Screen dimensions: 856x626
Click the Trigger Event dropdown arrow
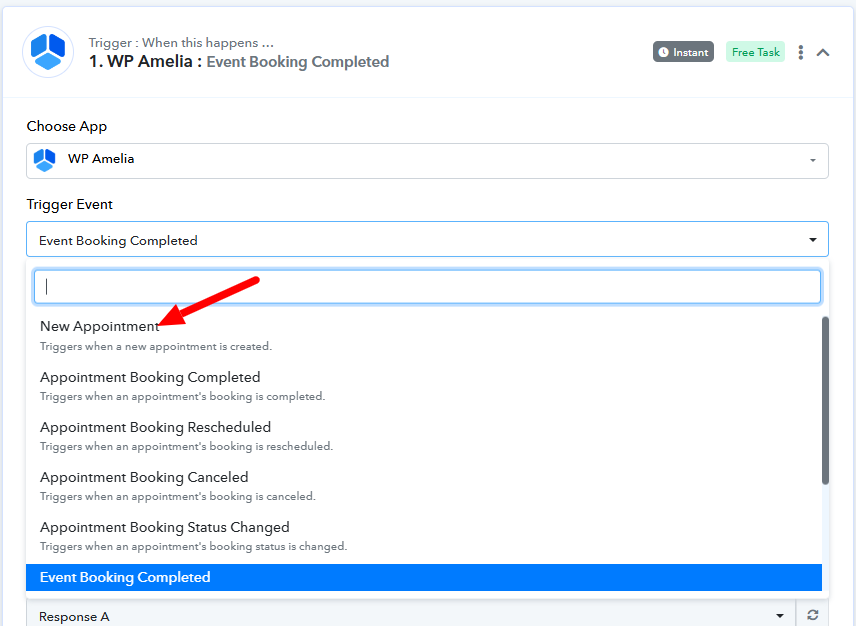812,240
